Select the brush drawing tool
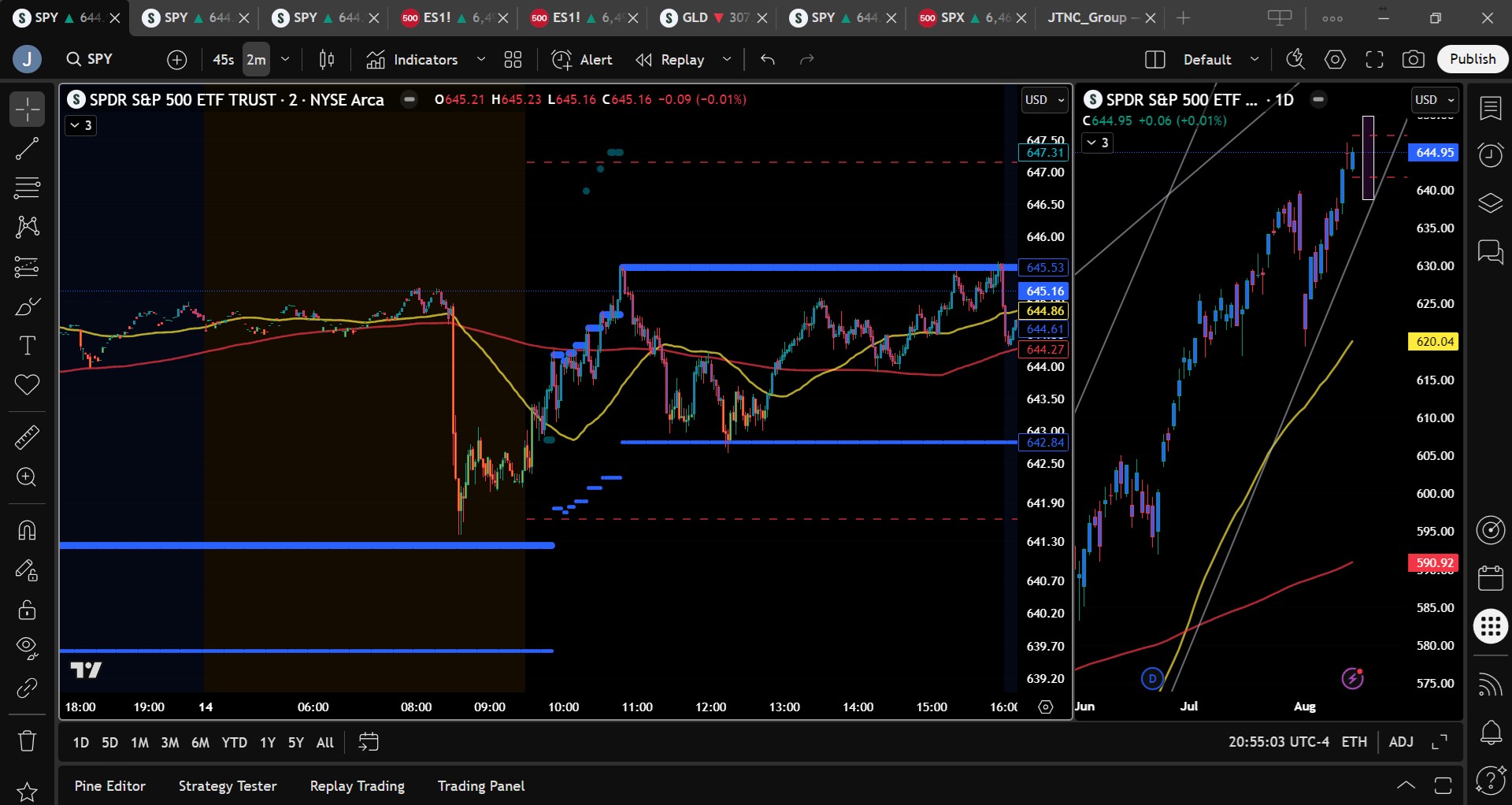This screenshot has width=1512, height=805. 27,306
